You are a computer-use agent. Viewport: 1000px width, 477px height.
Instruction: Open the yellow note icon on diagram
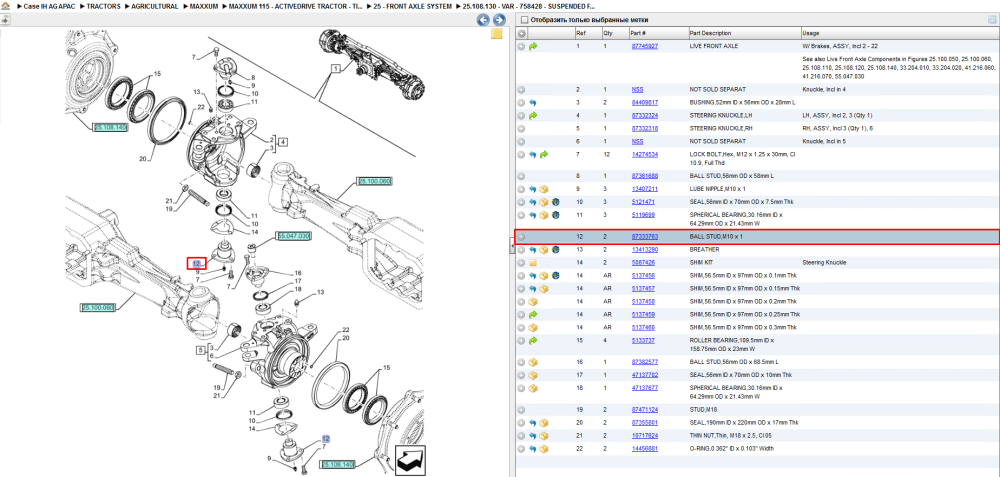click(x=497, y=34)
